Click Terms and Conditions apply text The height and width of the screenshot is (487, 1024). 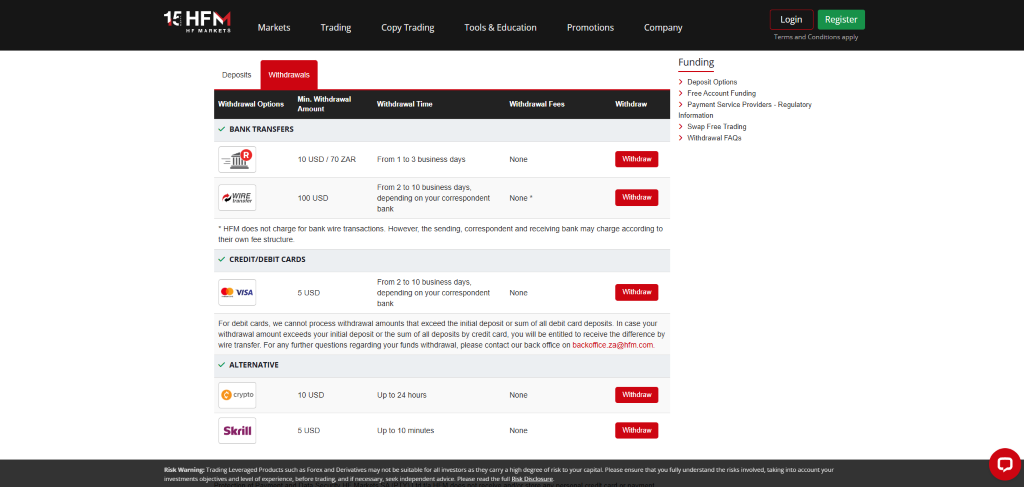(816, 37)
